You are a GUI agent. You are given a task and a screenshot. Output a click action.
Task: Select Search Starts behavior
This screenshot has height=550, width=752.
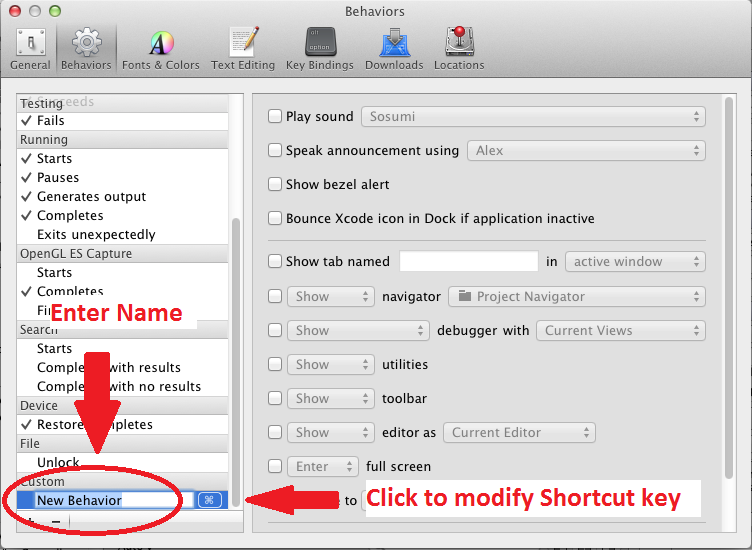pos(122,348)
